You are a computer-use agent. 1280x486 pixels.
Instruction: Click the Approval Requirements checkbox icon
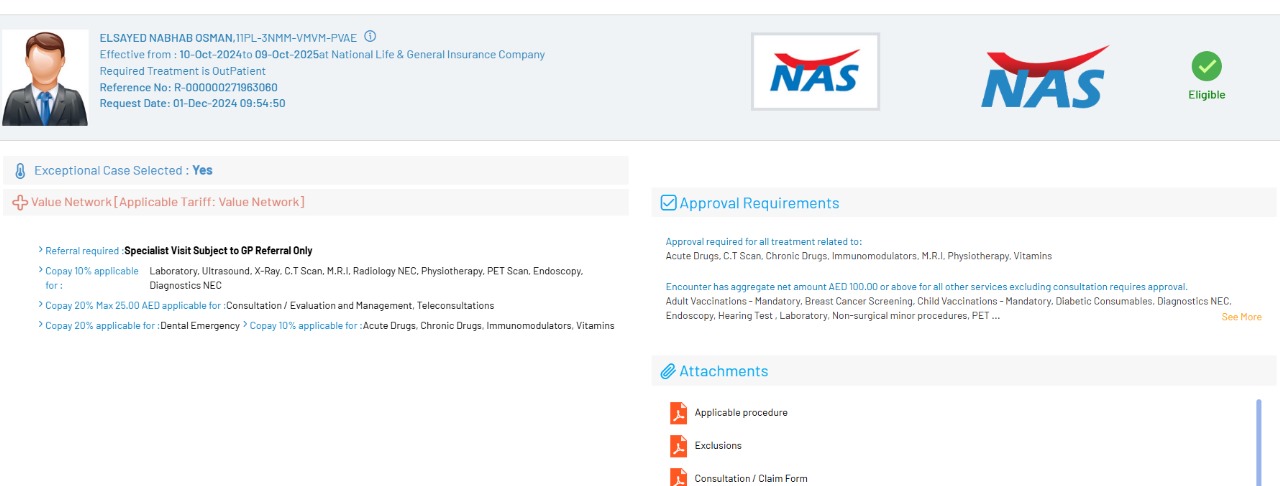tap(668, 203)
